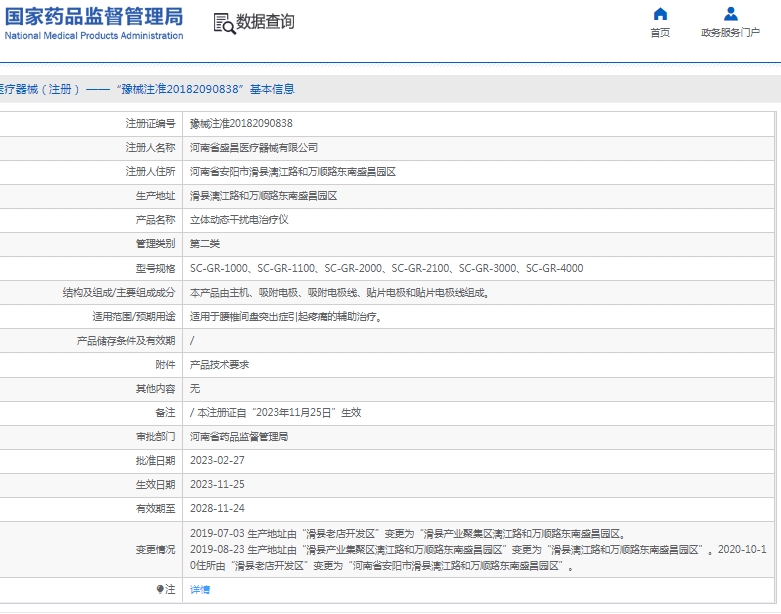Click the 首页 text link
This screenshot has height=614, width=781.
(x=660, y=33)
